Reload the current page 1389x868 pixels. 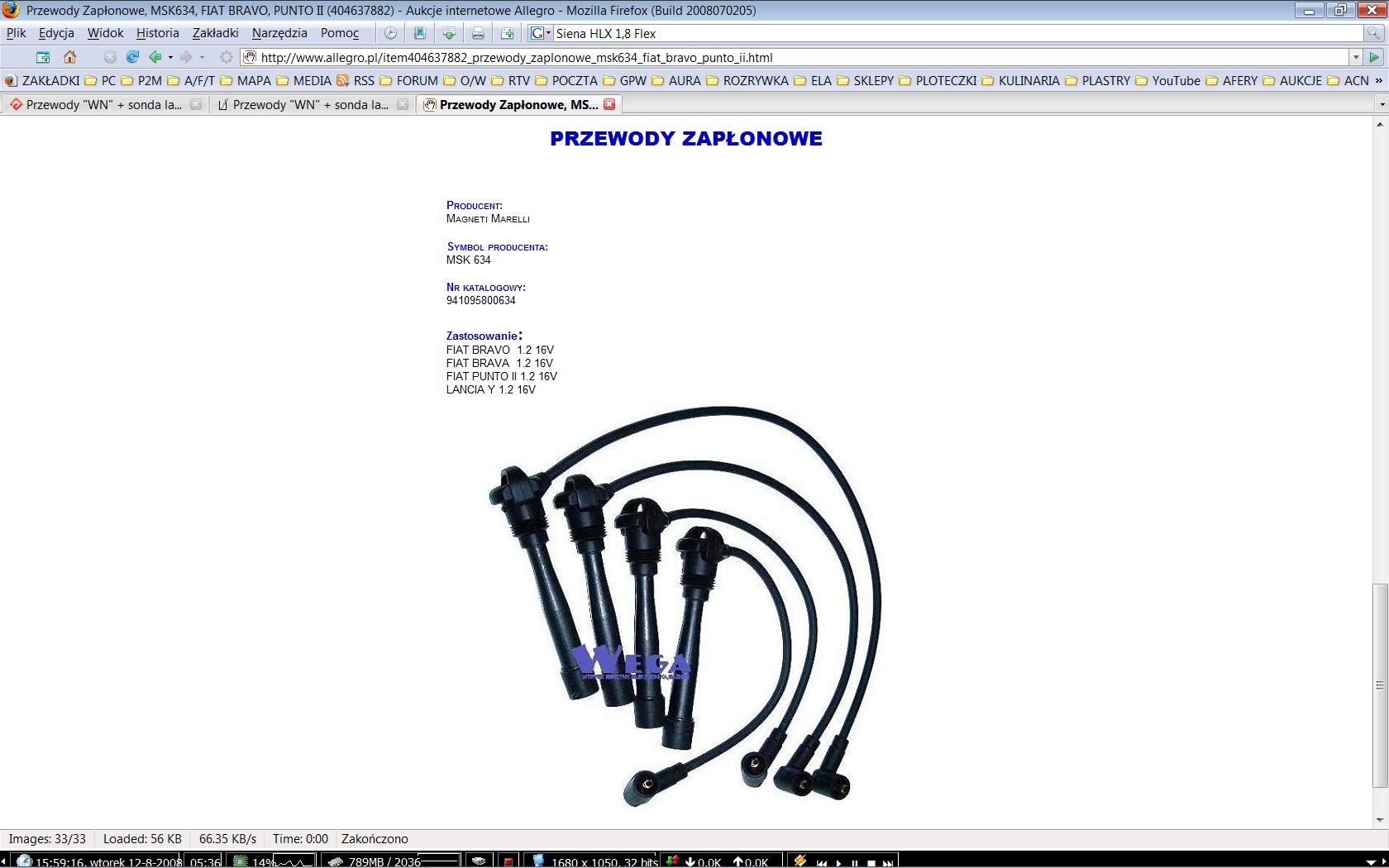(x=132, y=57)
